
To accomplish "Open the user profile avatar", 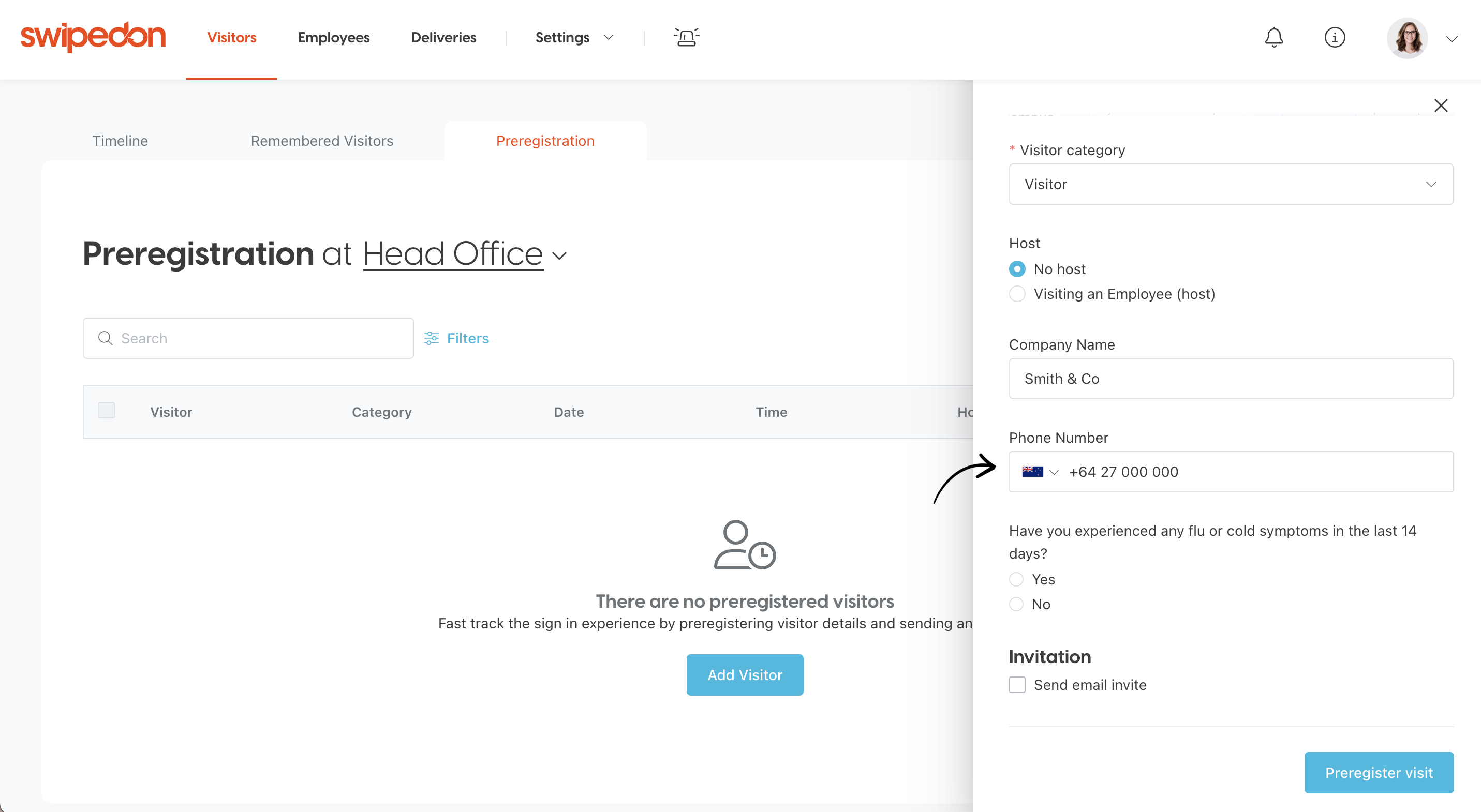I will (x=1407, y=38).
